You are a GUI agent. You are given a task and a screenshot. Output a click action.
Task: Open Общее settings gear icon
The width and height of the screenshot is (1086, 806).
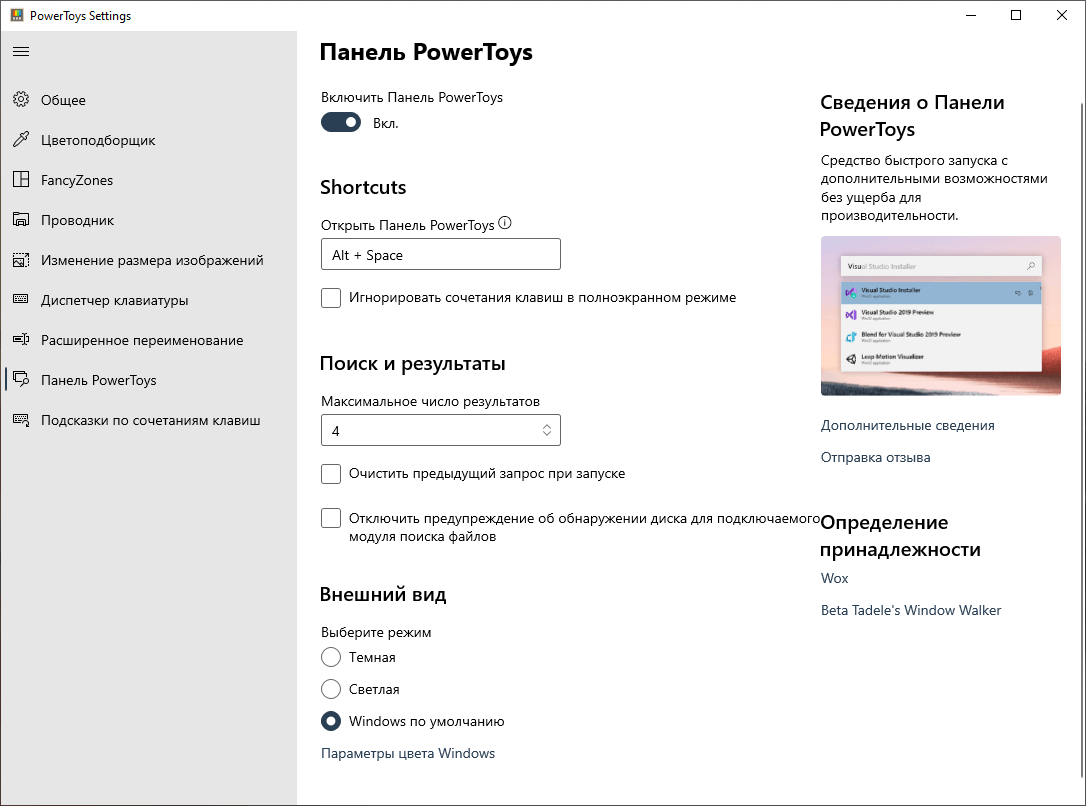[21, 100]
